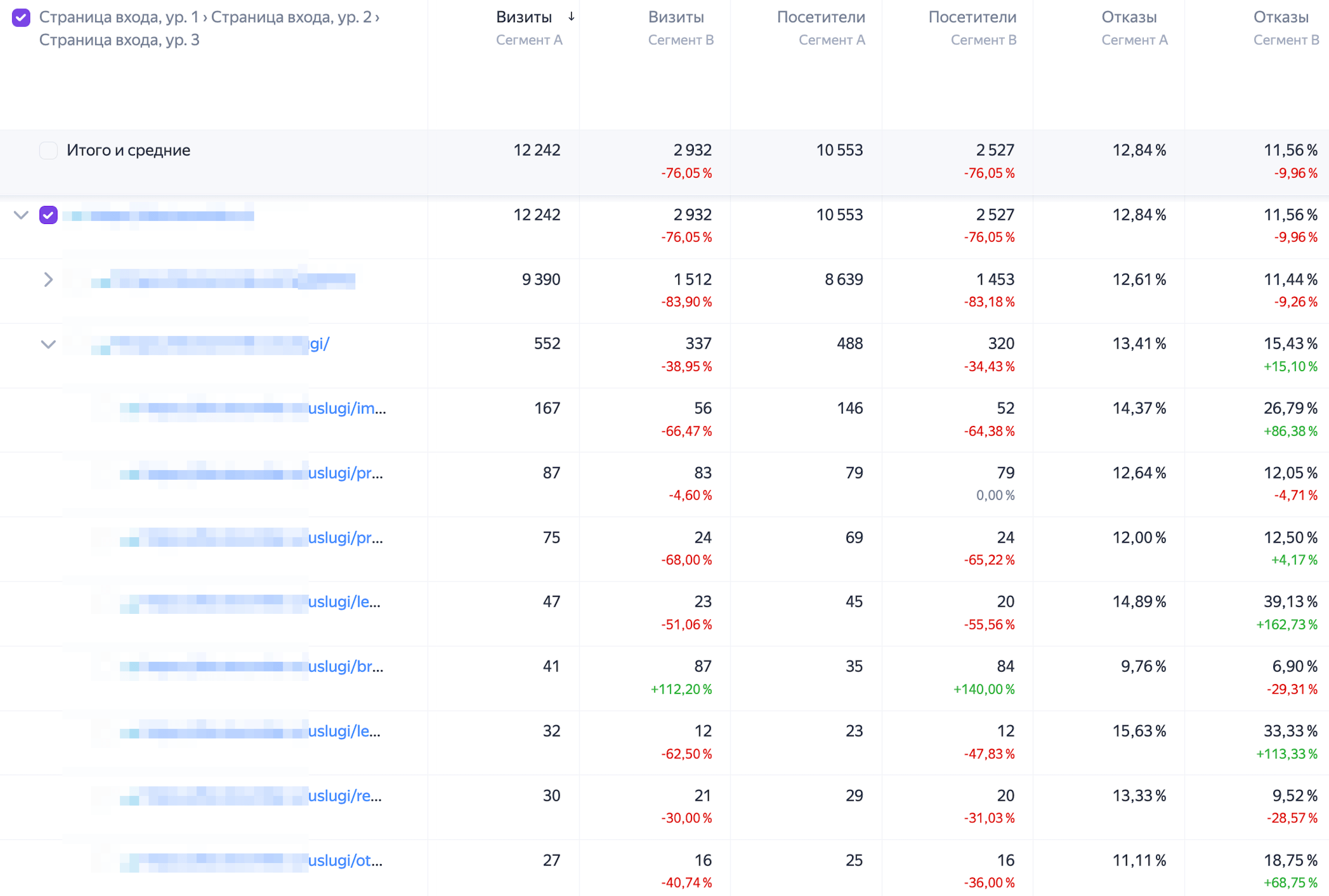Tick the Итого и средние checkbox
1329x896 pixels.
point(49,150)
